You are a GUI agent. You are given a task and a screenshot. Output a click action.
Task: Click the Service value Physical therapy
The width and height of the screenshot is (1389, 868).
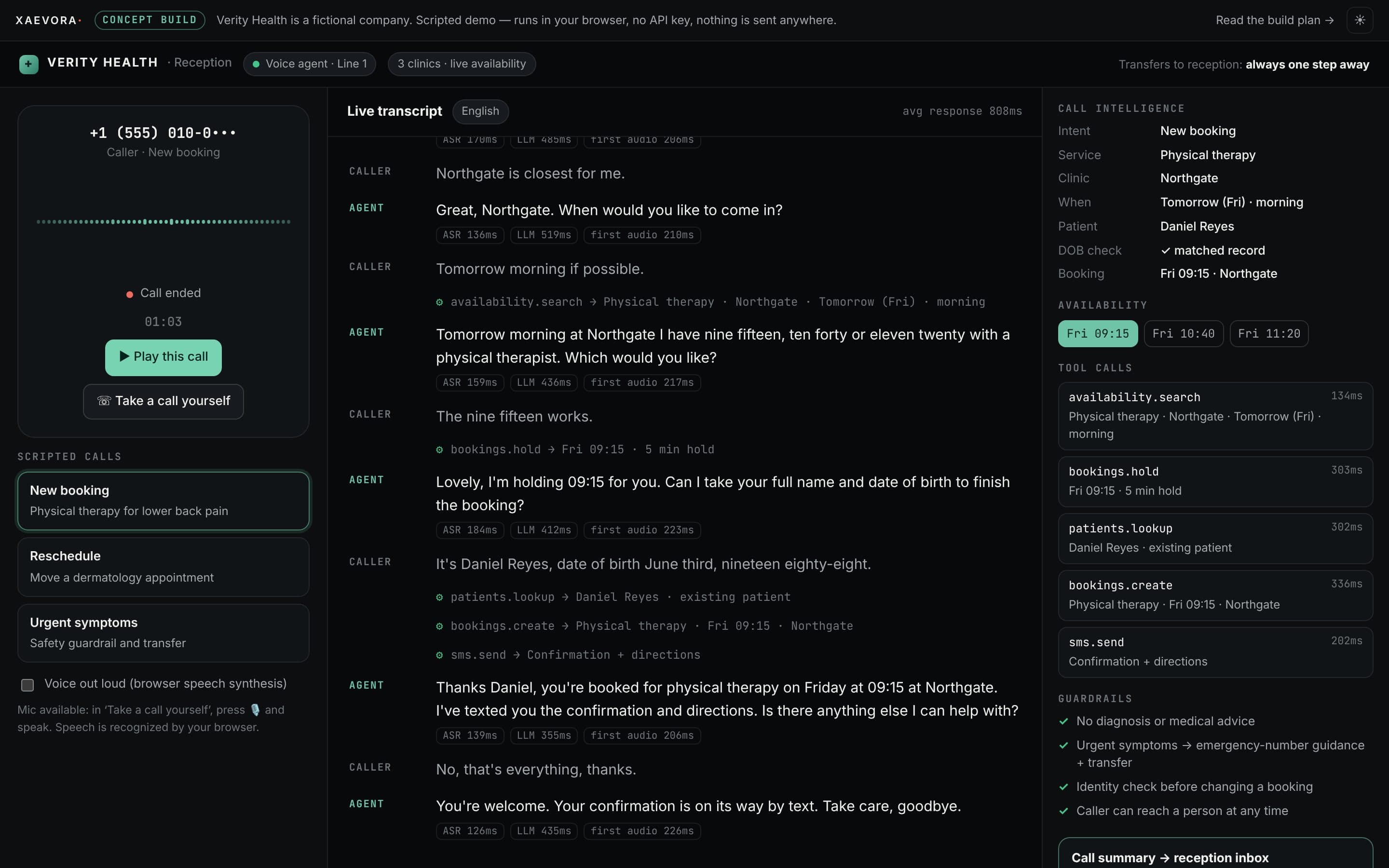click(x=1208, y=155)
